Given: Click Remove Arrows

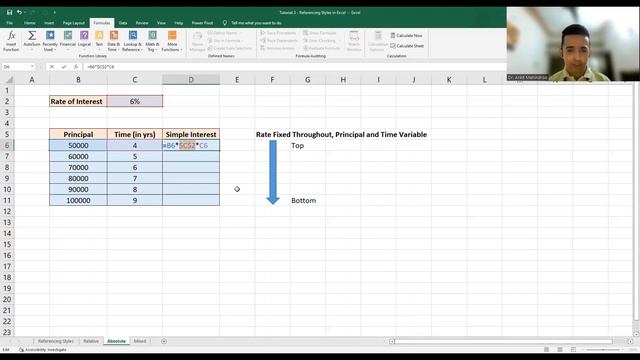Looking at the screenshot, I should click(277, 48).
